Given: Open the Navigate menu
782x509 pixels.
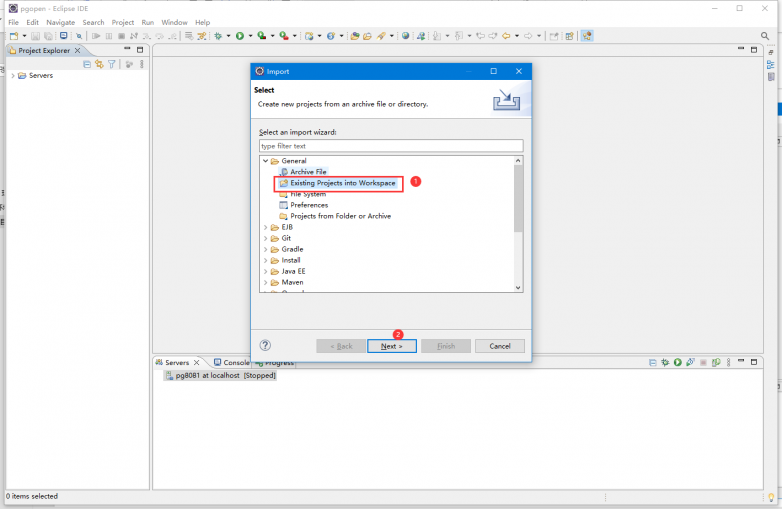Looking at the screenshot, I should coord(60,22).
